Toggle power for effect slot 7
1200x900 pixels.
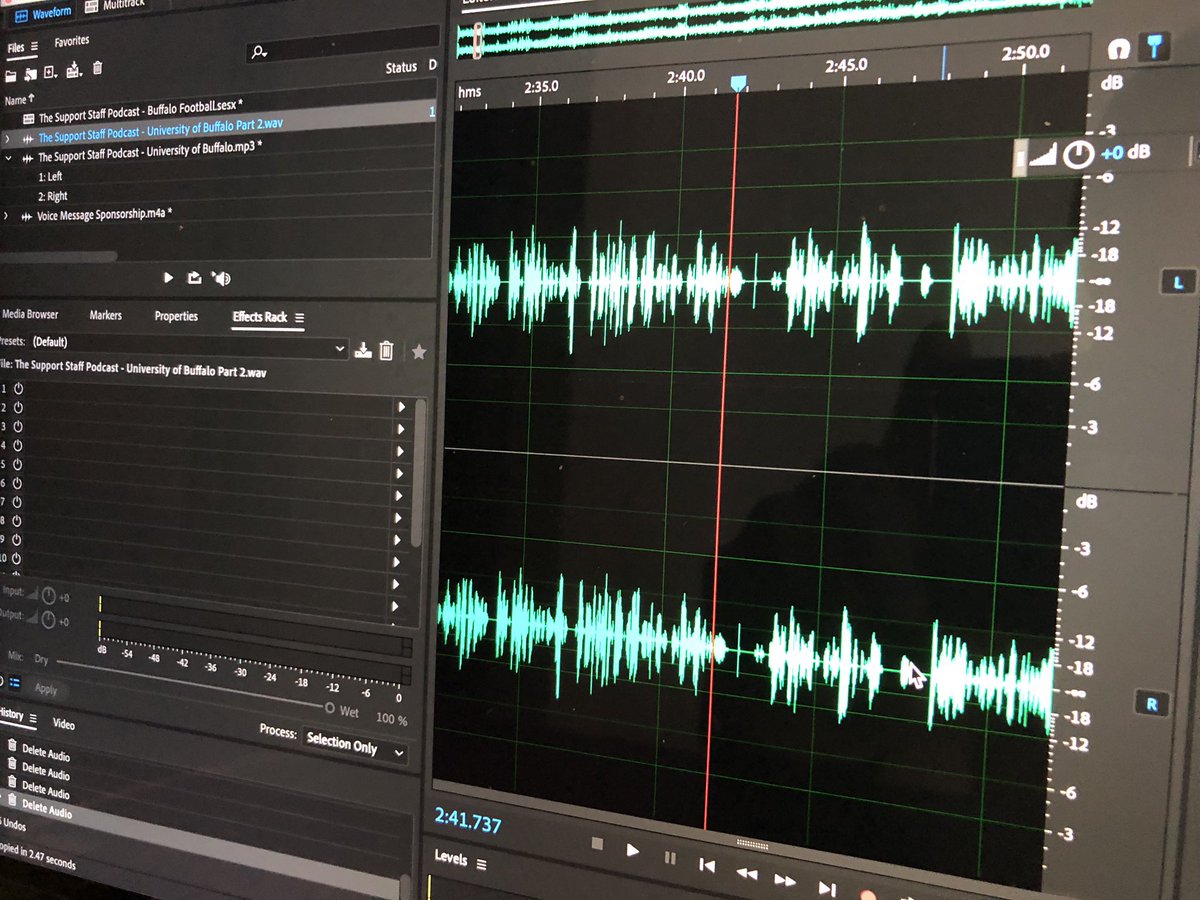tap(18, 502)
